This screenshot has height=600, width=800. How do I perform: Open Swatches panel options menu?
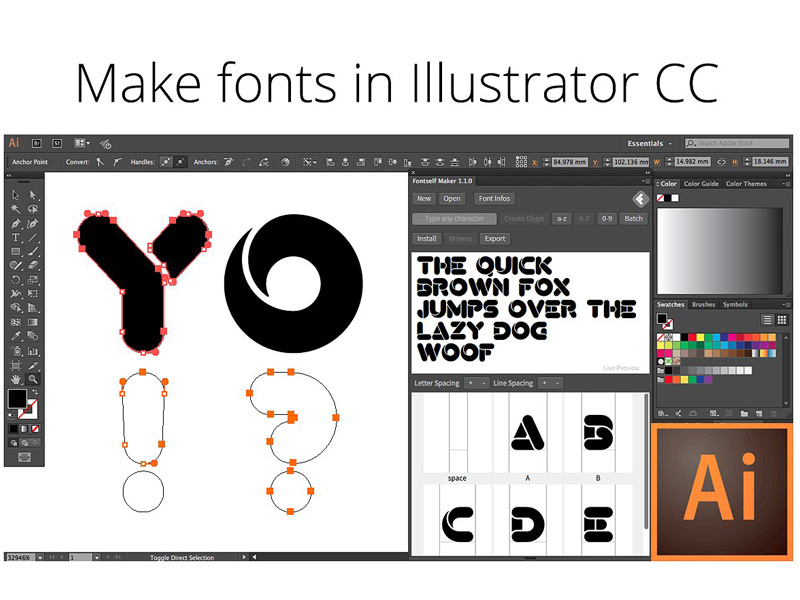pyautogui.click(x=786, y=305)
